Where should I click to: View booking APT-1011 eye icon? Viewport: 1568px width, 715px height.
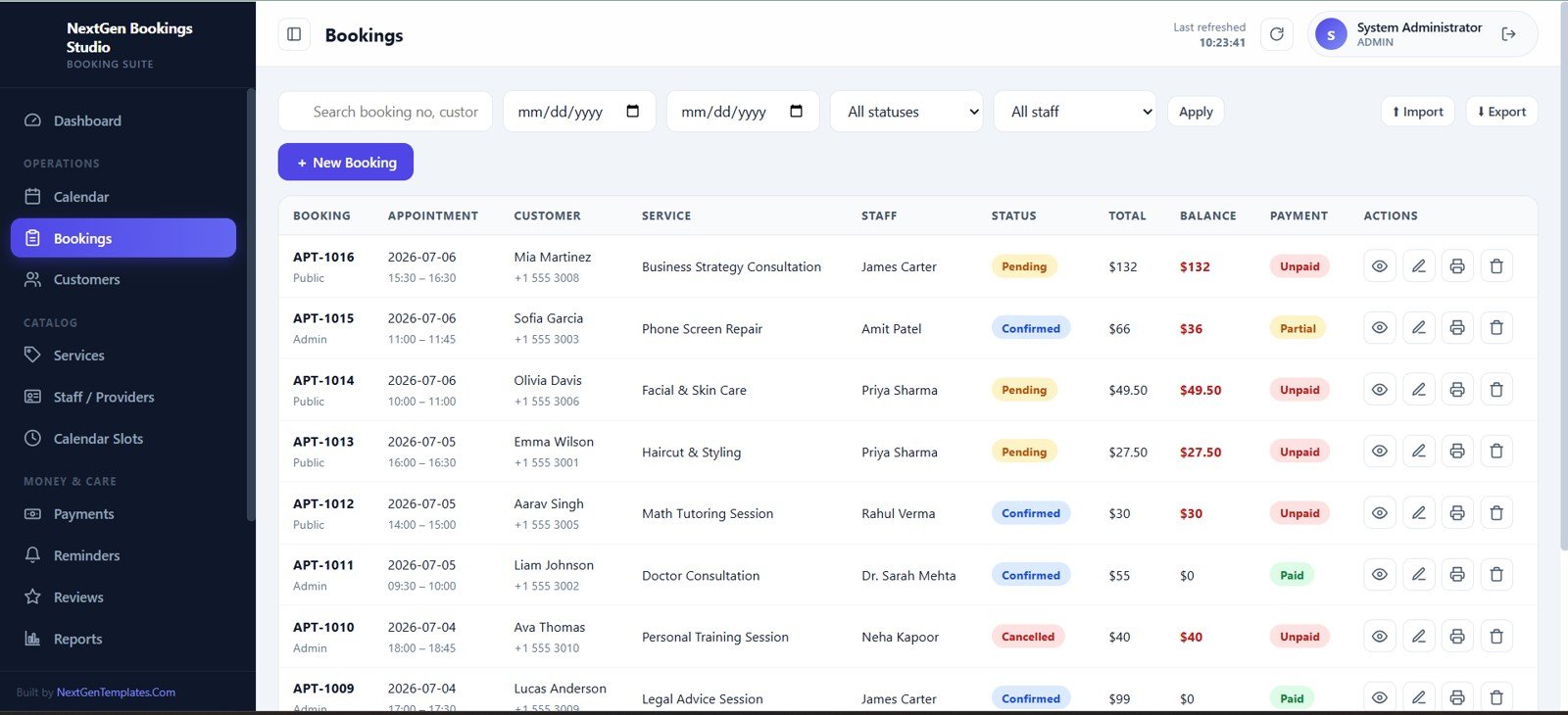pyautogui.click(x=1379, y=575)
